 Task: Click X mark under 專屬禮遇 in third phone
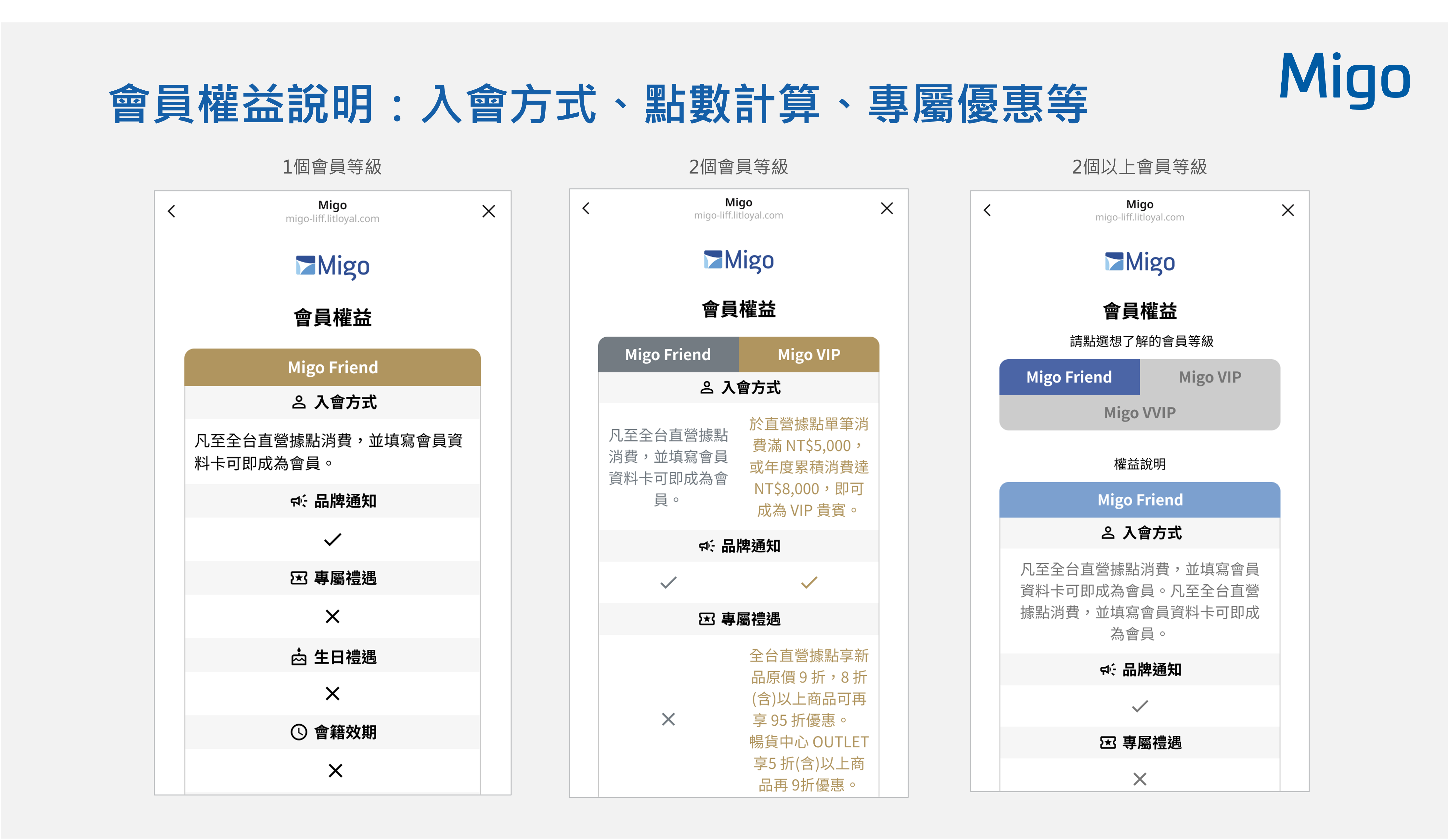click(x=1140, y=779)
